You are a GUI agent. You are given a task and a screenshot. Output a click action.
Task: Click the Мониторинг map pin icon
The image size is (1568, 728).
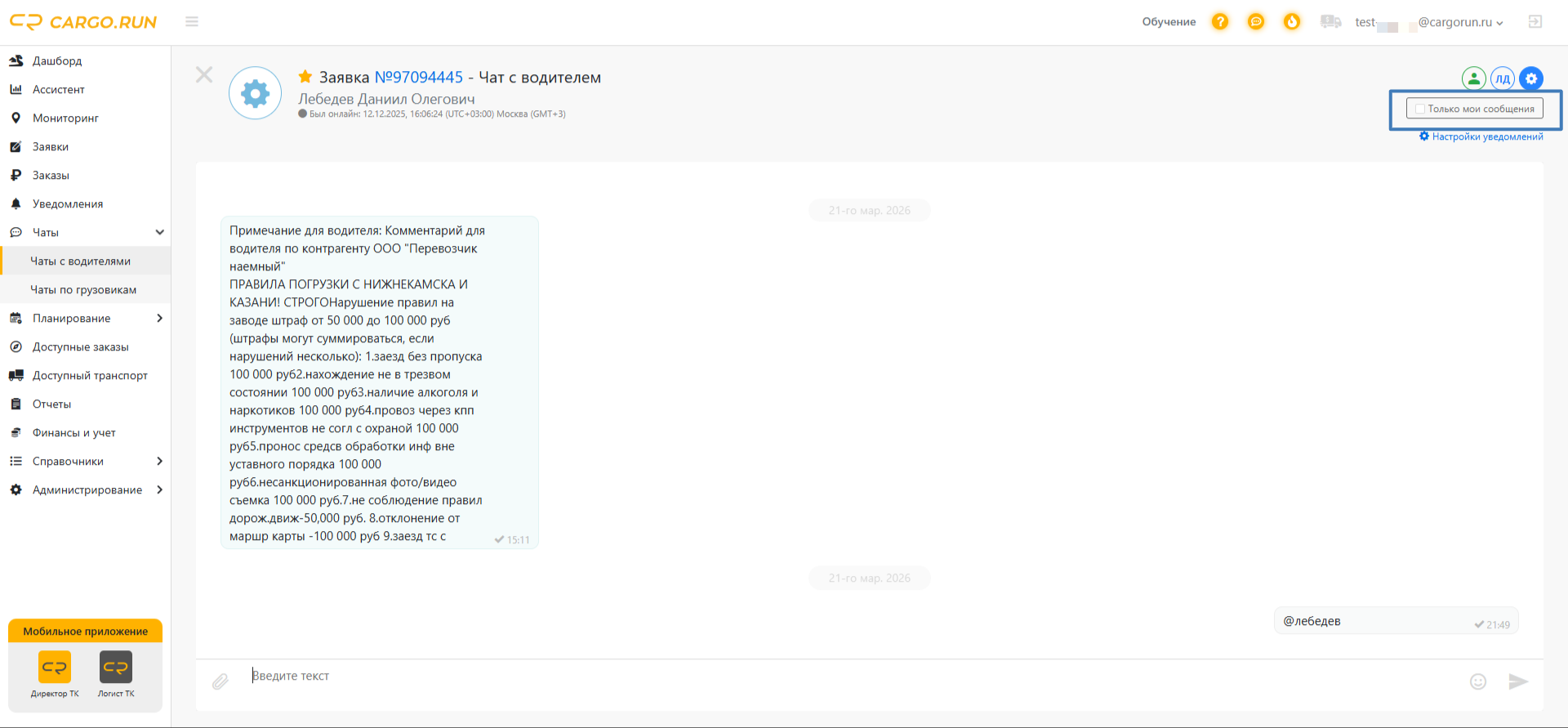[x=16, y=118]
